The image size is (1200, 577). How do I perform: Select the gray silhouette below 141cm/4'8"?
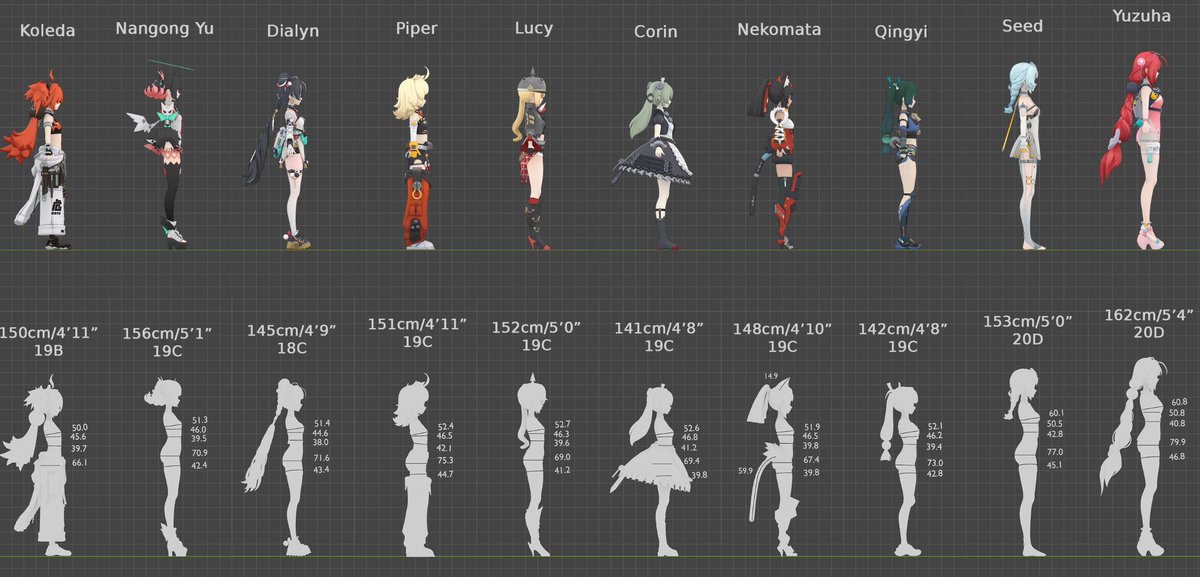652,470
